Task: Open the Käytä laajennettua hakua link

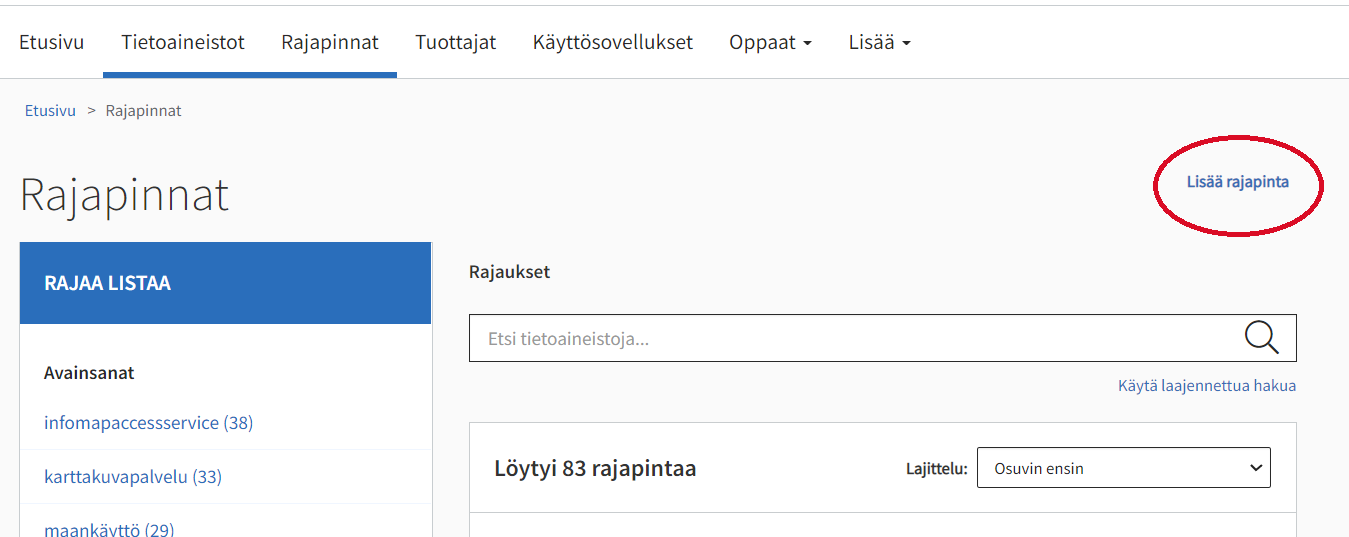Action: pyautogui.click(x=1206, y=386)
